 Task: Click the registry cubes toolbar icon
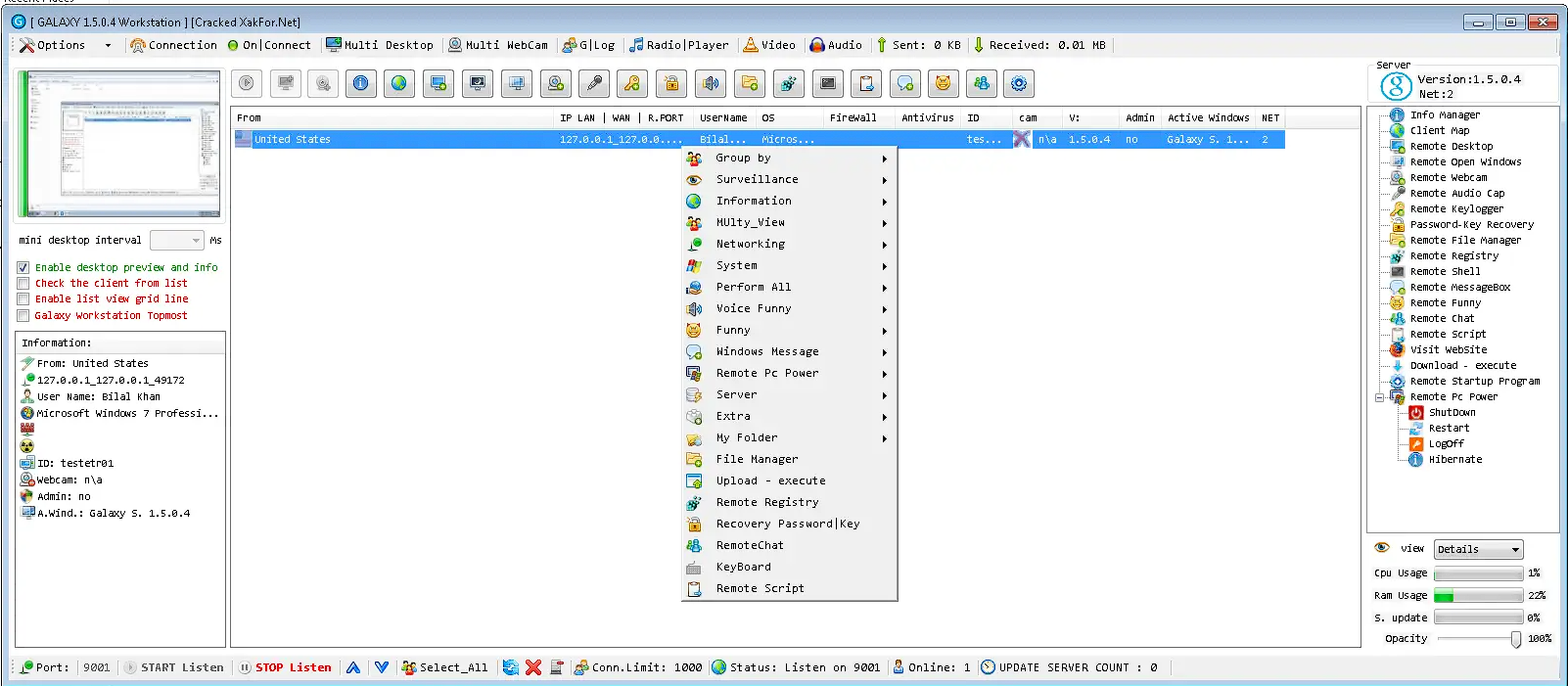[x=788, y=84]
